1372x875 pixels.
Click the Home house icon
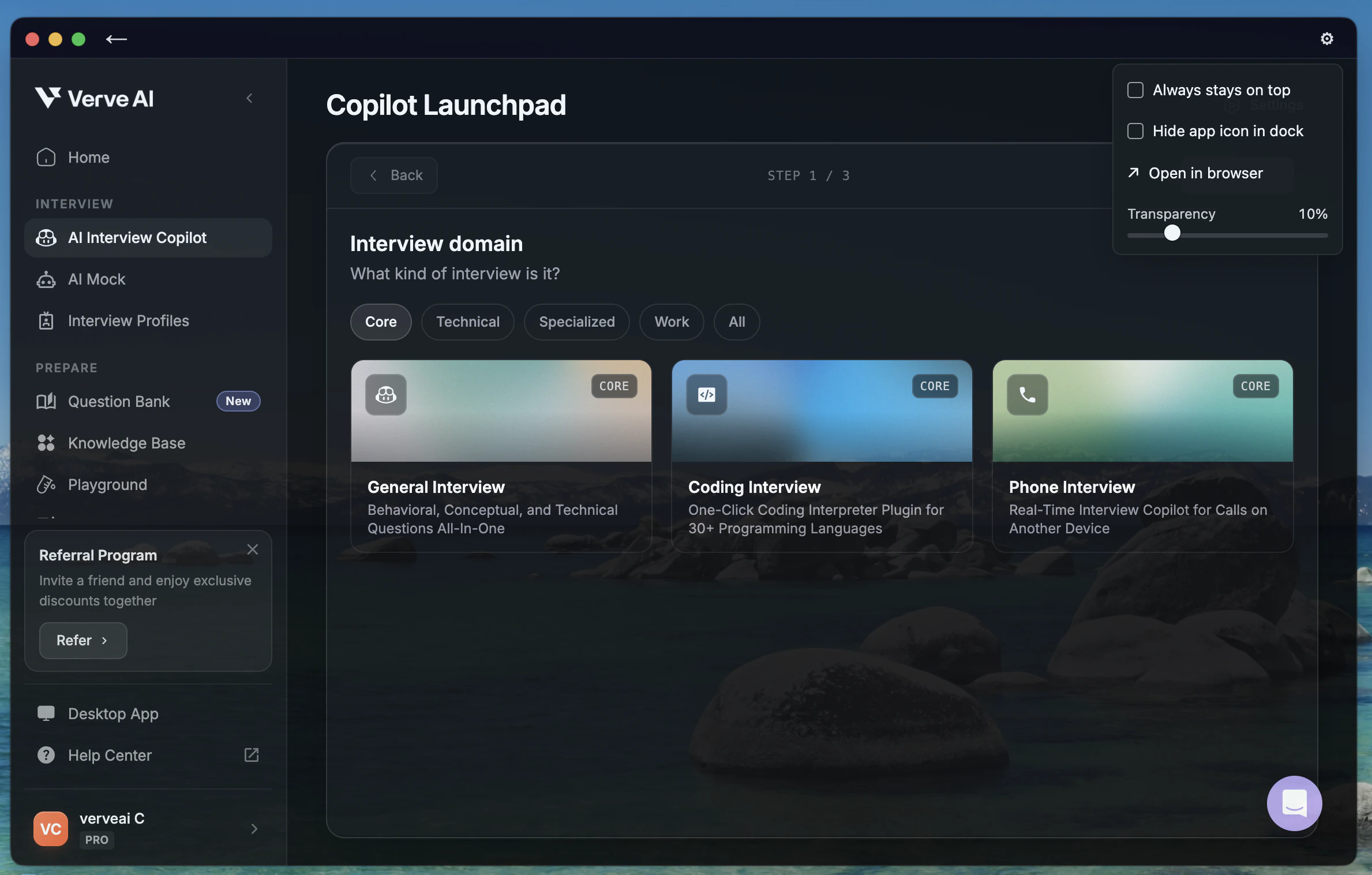pyautogui.click(x=46, y=157)
